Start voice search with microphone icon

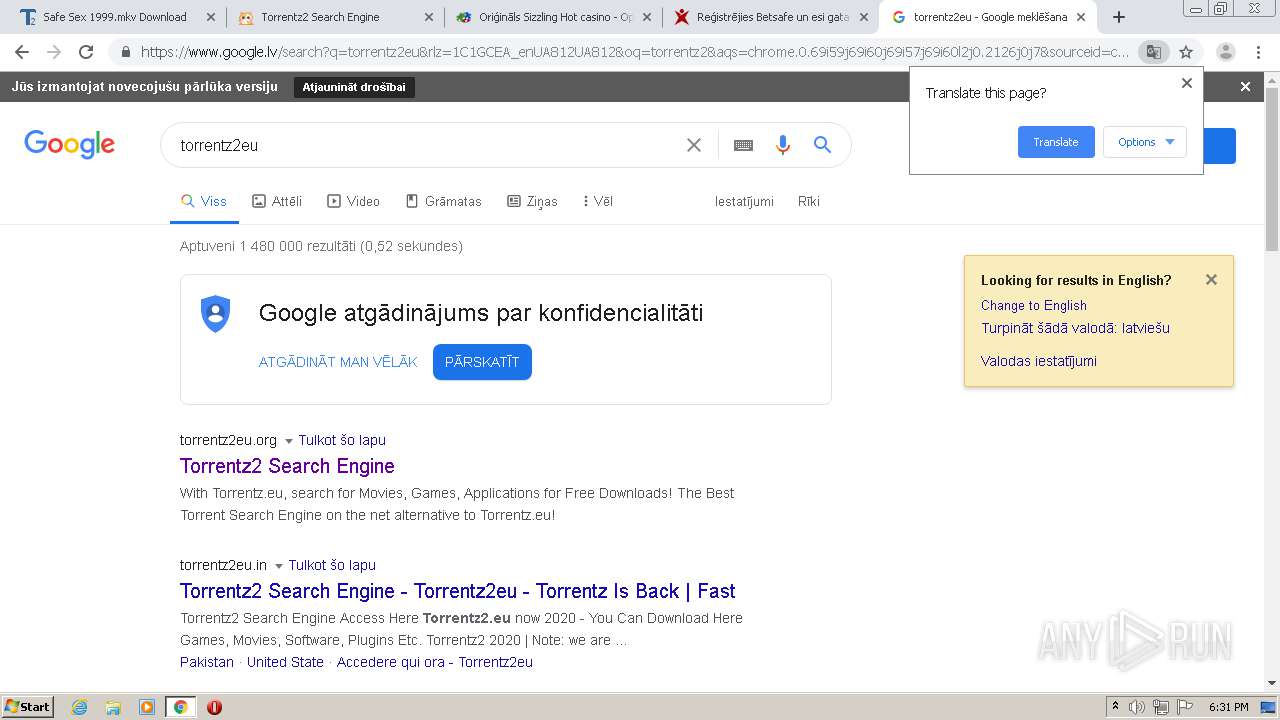coord(783,145)
